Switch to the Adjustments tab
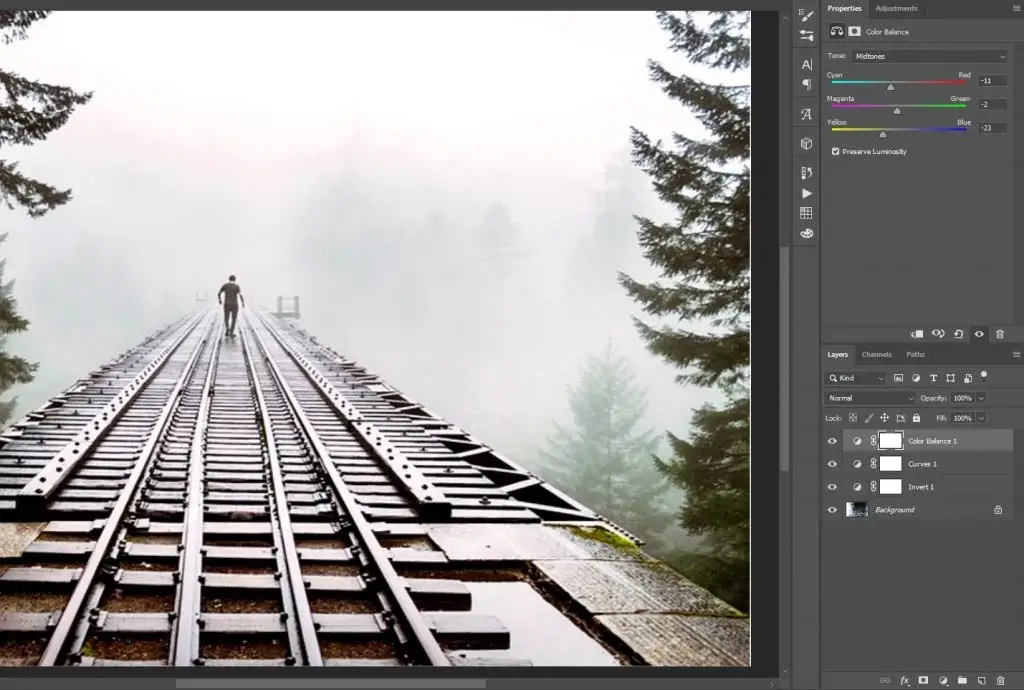 [896, 8]
